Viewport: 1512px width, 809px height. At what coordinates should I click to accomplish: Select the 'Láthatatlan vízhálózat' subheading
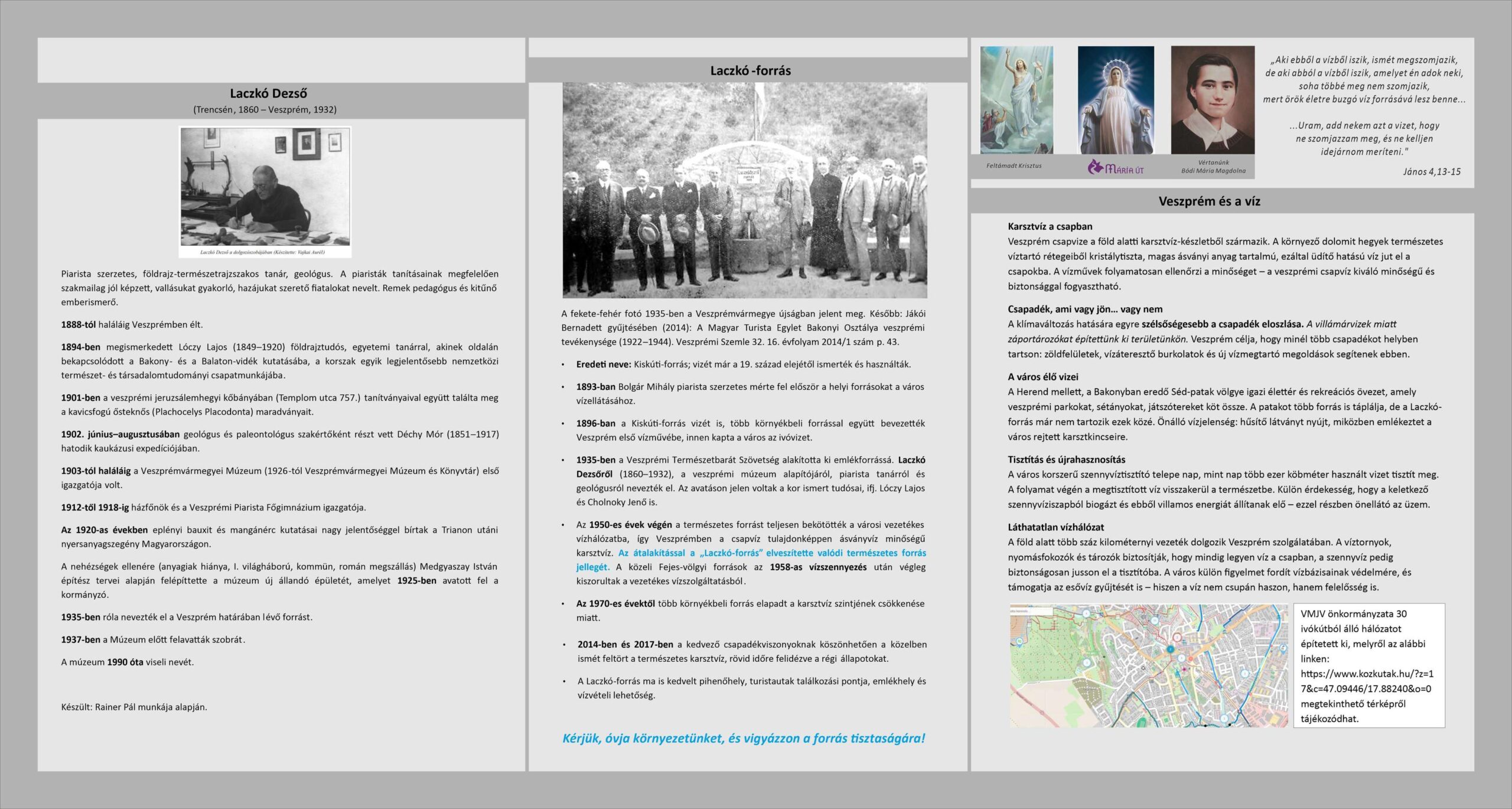click(1055, 527)
